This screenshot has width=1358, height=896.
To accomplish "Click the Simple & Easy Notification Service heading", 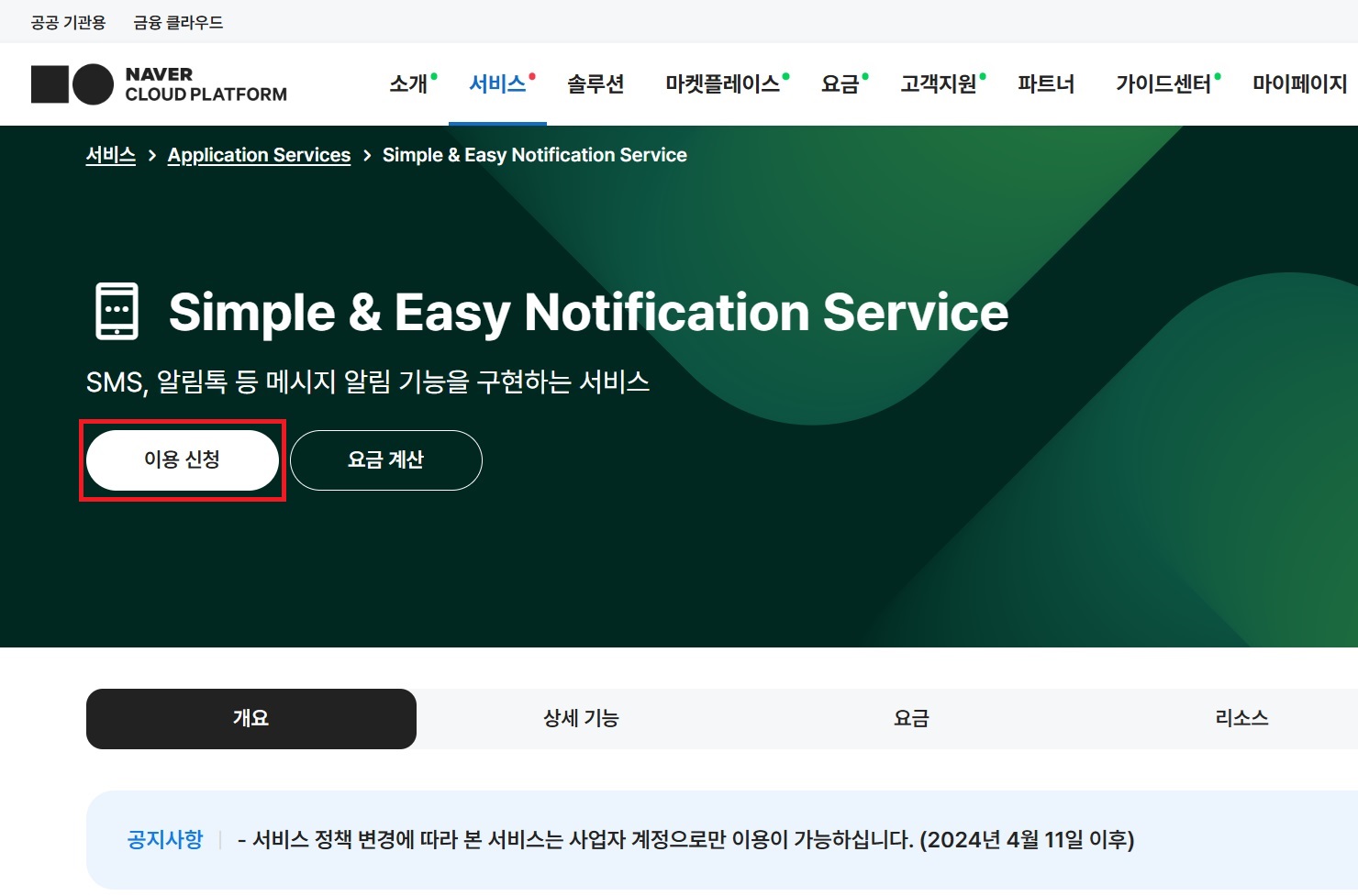I will [588, 312].
